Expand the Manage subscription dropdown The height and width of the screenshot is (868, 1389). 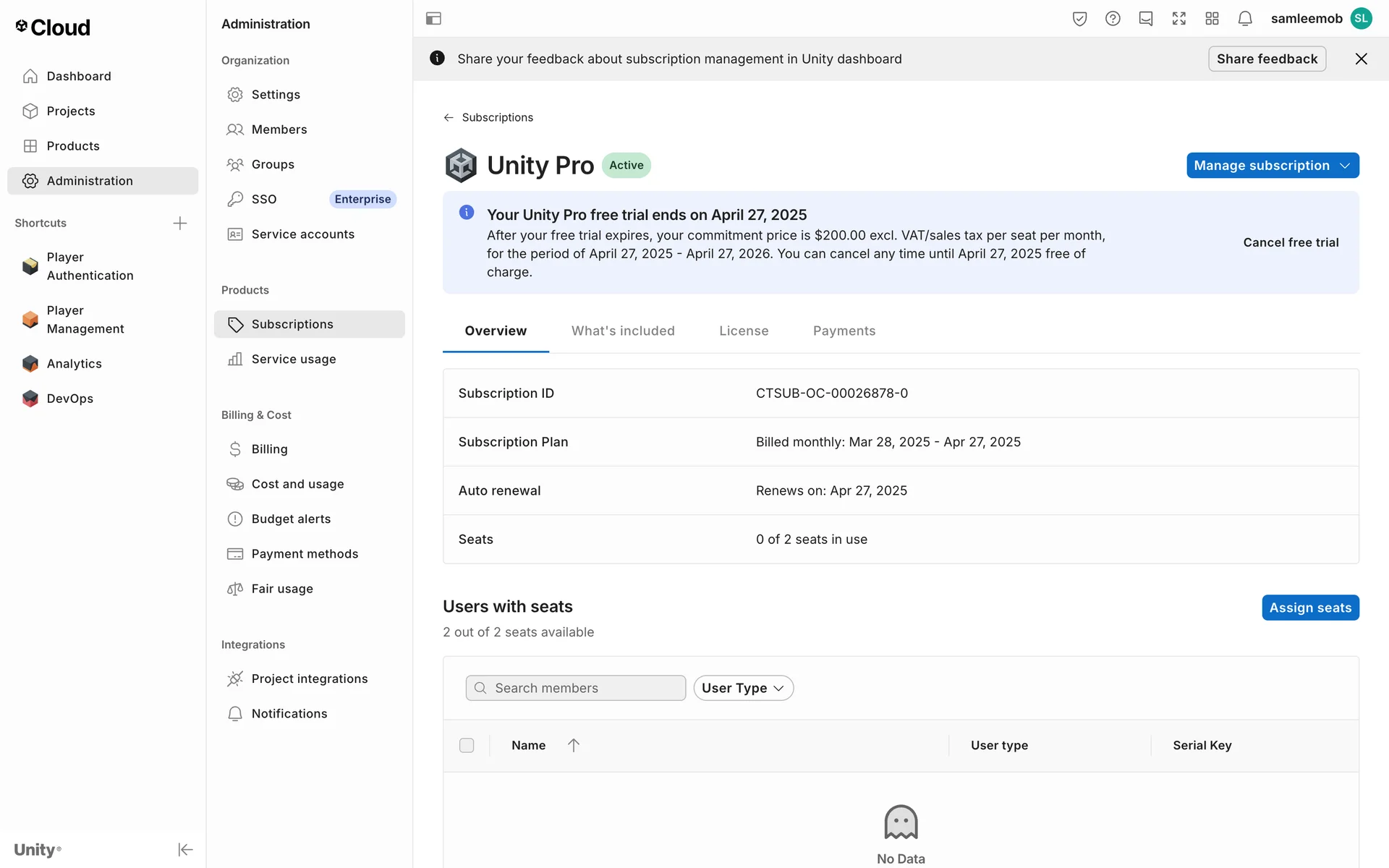pyautogui.click(x=1272, y=165)
